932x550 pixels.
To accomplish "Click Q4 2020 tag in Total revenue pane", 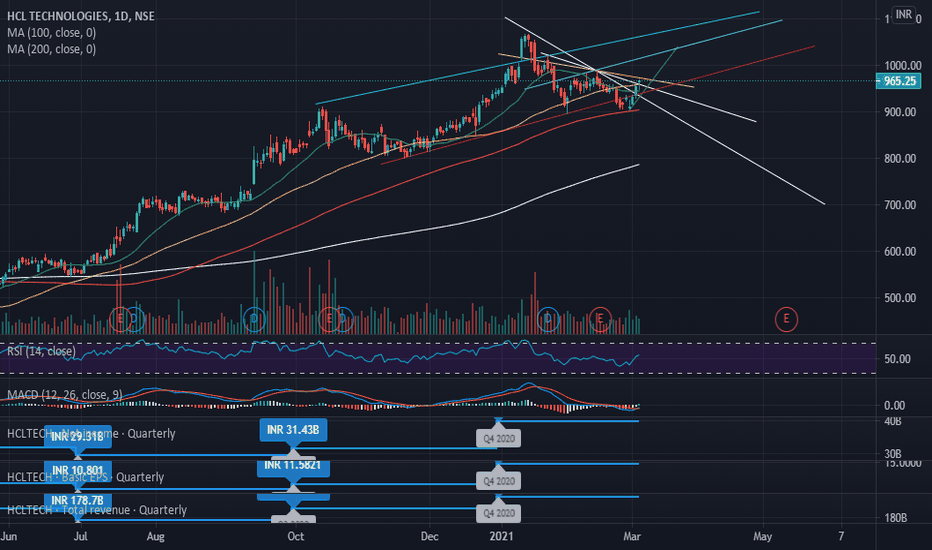I will [499, 513].
